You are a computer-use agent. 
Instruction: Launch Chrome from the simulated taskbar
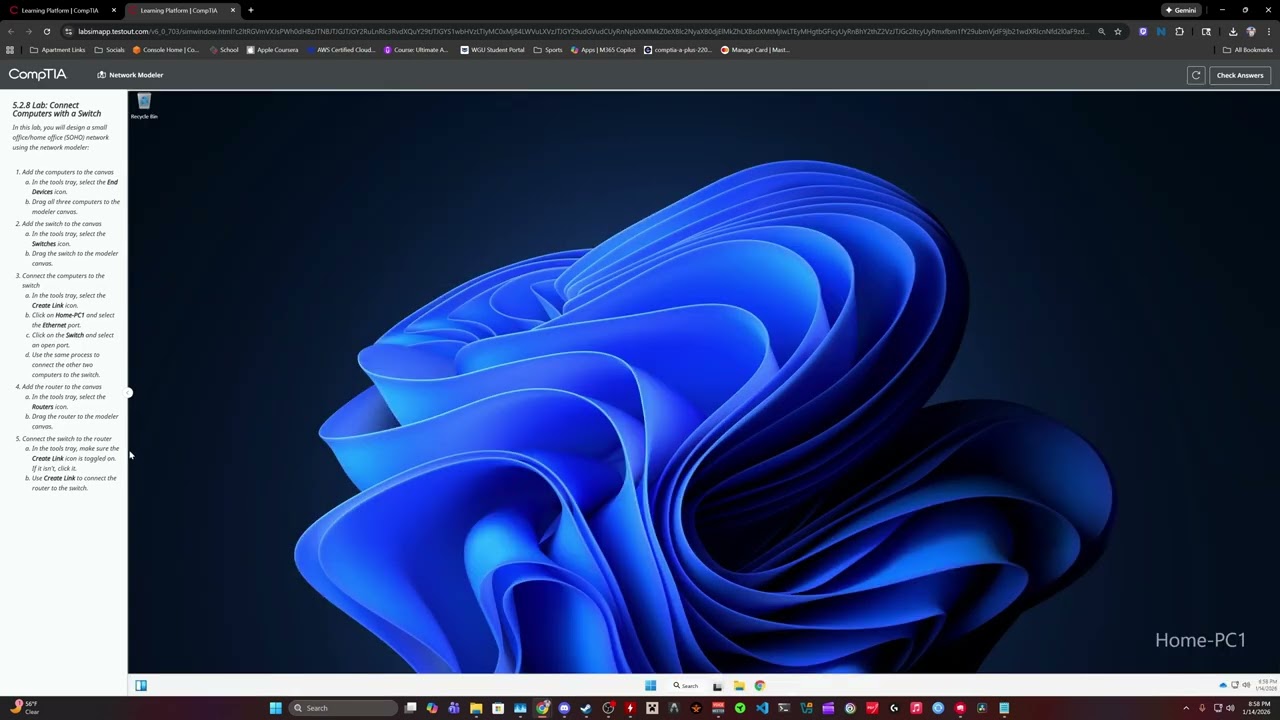(x=760, y=686)
